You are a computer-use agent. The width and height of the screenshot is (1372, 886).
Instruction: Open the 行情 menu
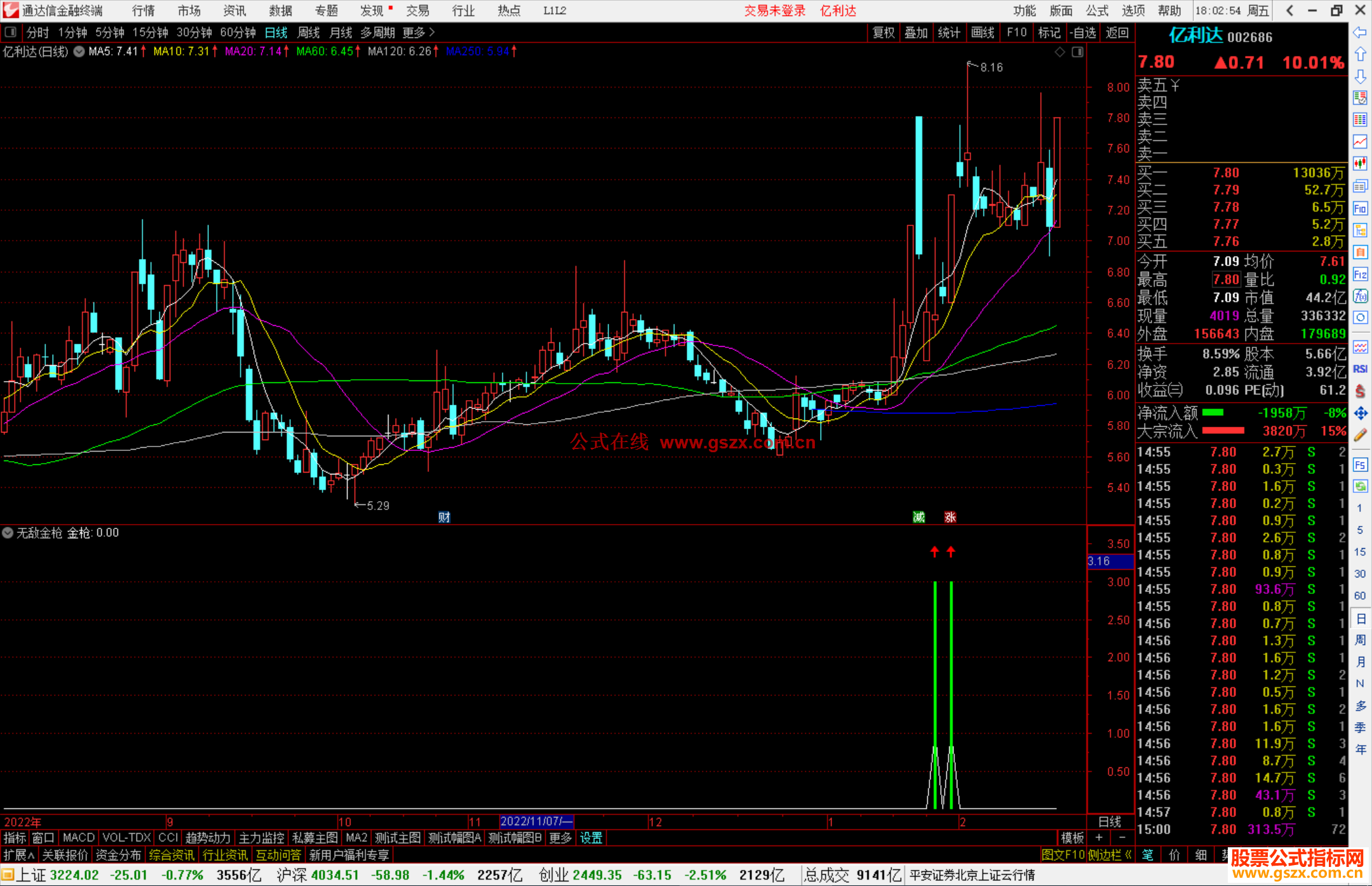coord(144,10)
